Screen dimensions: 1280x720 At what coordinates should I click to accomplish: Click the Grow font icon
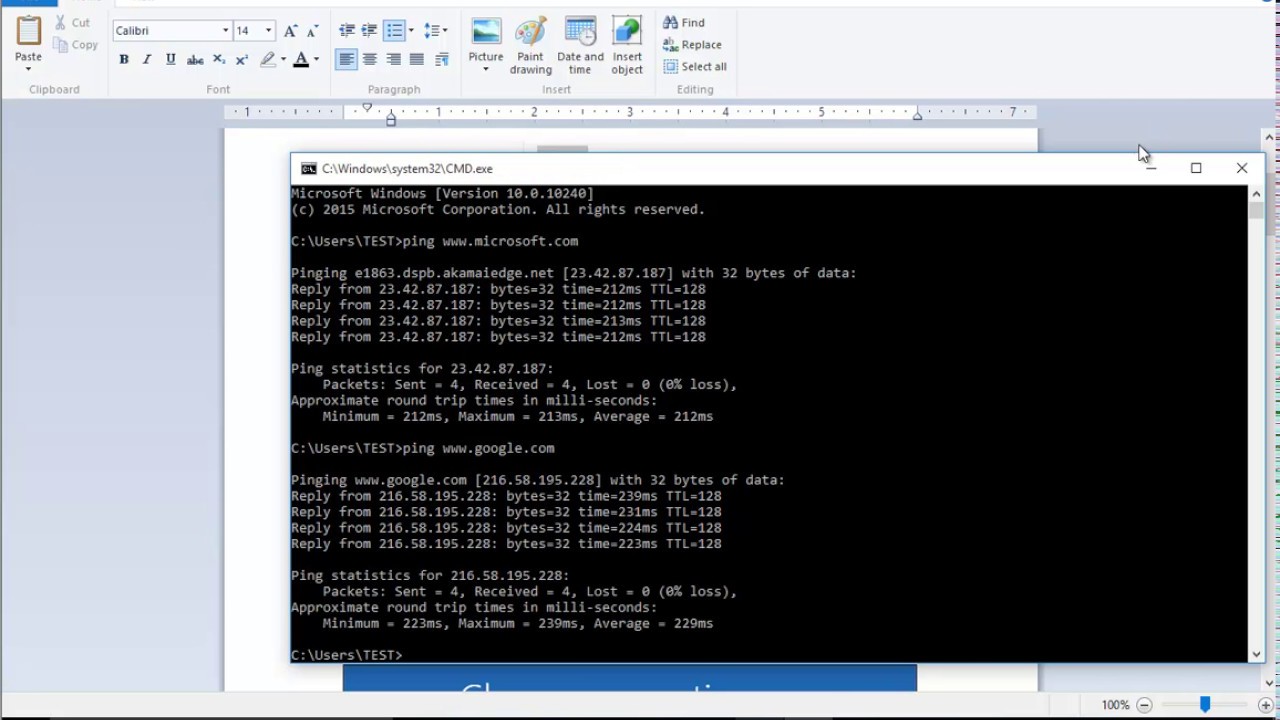pos(290,31)
